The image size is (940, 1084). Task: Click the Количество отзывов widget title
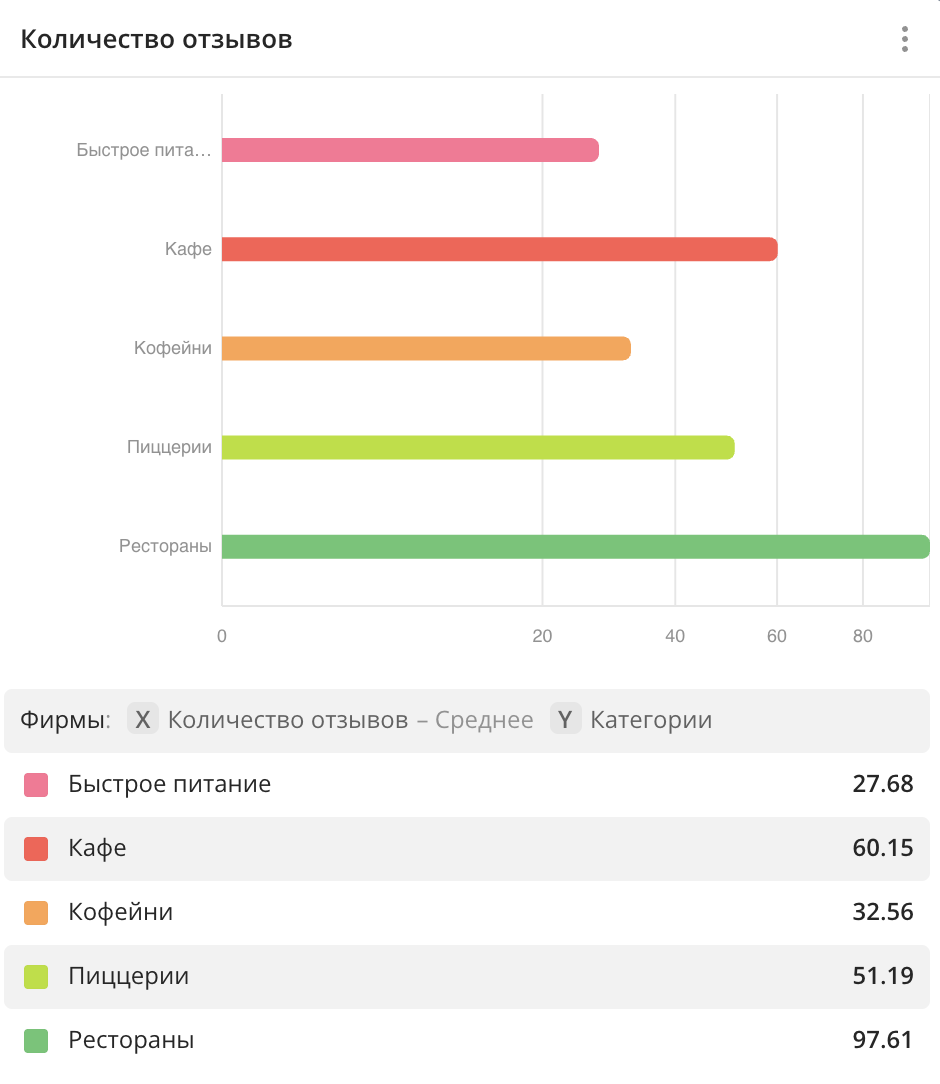(x=157, y=40)
